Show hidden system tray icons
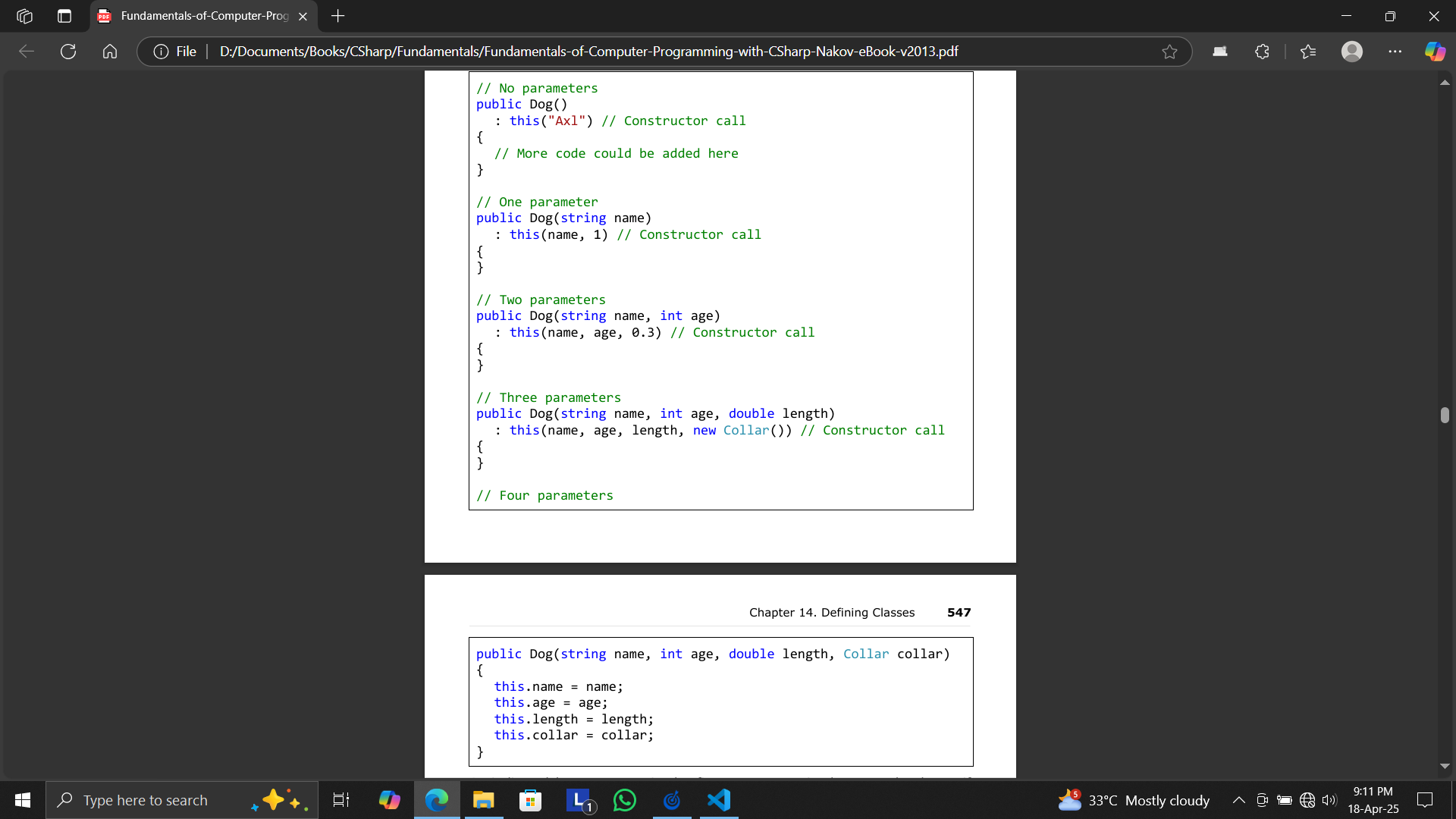The width and height of the screenshot is (1456, 819). [x=1238, y=800]
